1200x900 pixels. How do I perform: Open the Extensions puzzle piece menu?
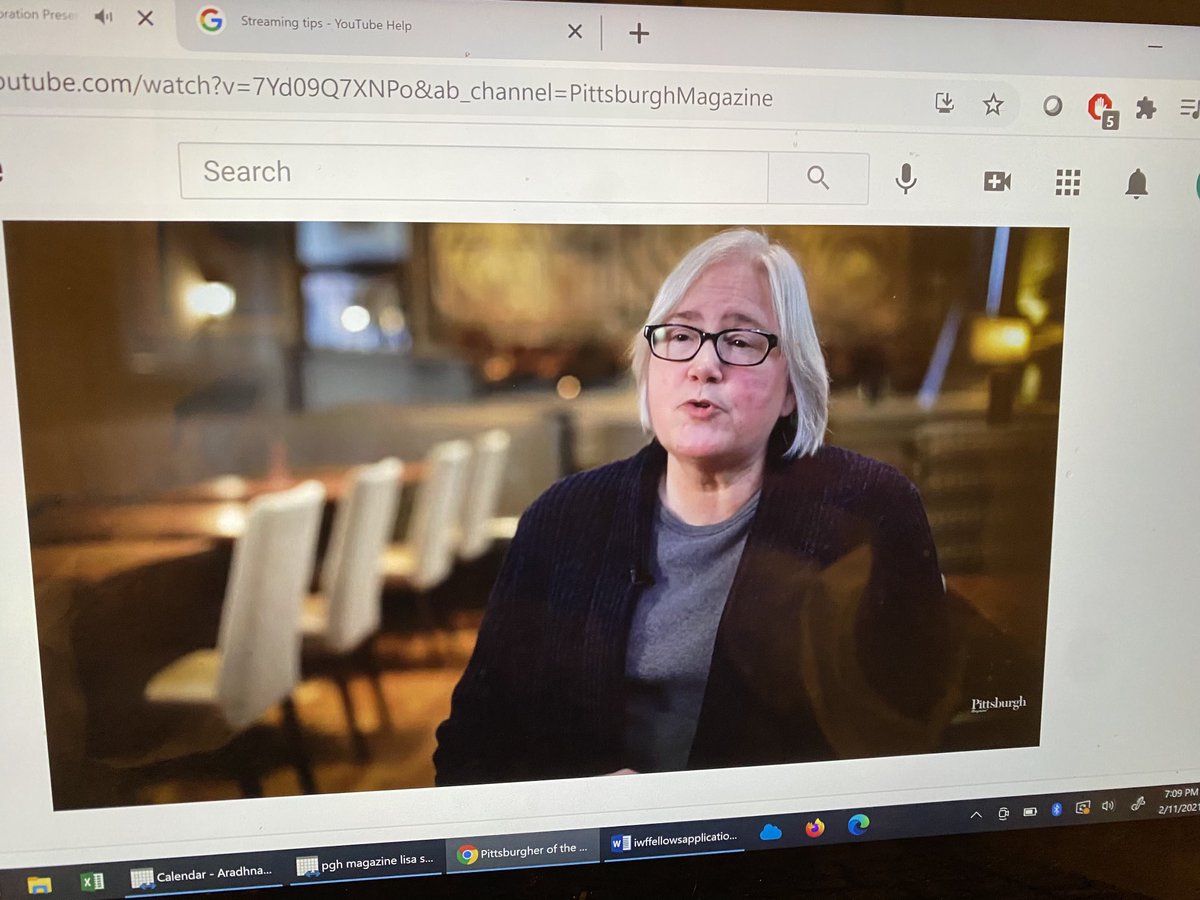tap(1146, 109)
